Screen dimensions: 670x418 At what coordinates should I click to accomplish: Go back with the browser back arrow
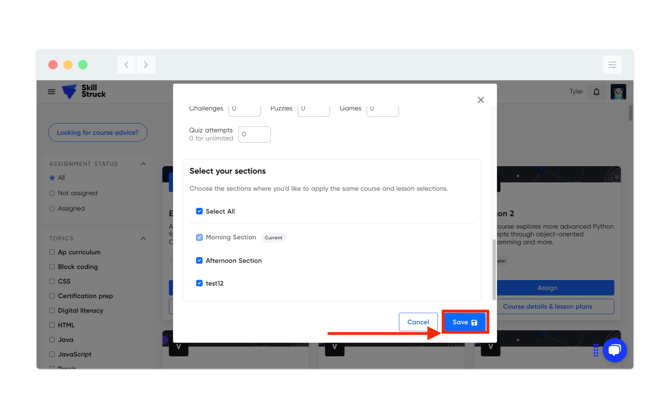coord(127,65)
